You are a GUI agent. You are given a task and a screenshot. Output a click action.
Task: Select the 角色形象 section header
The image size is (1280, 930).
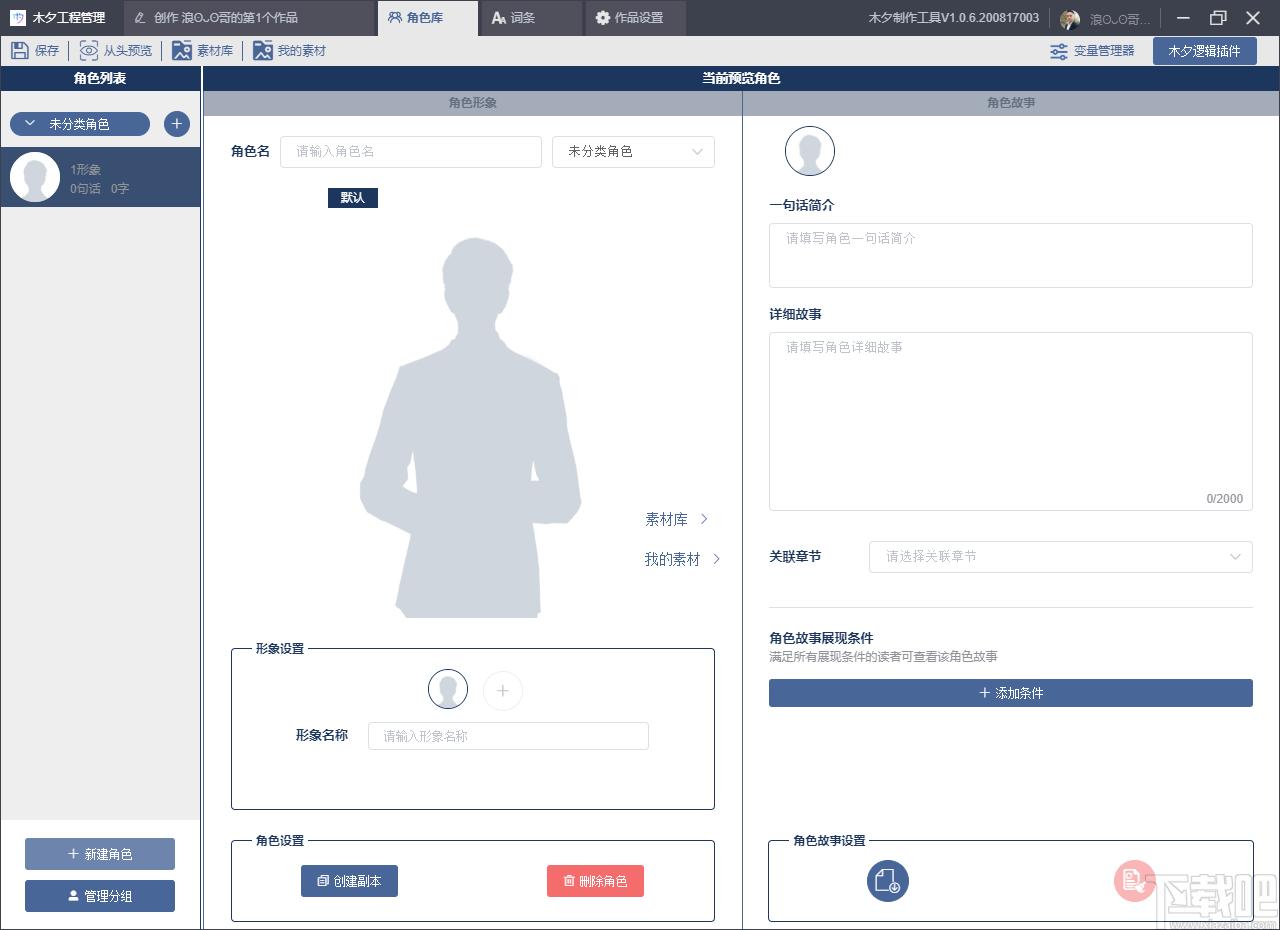[473, 103]
